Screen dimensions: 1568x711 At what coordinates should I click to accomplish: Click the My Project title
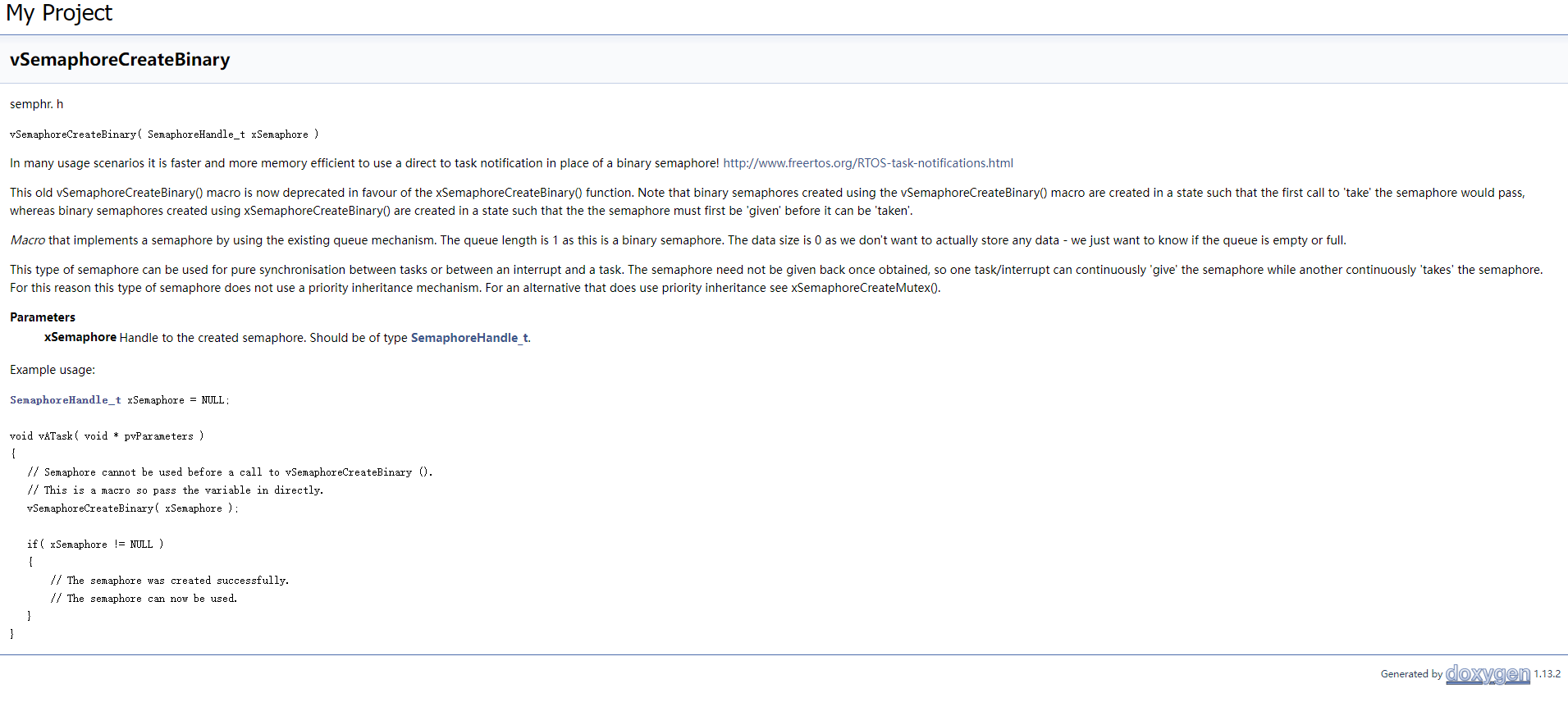click(59, 13)
